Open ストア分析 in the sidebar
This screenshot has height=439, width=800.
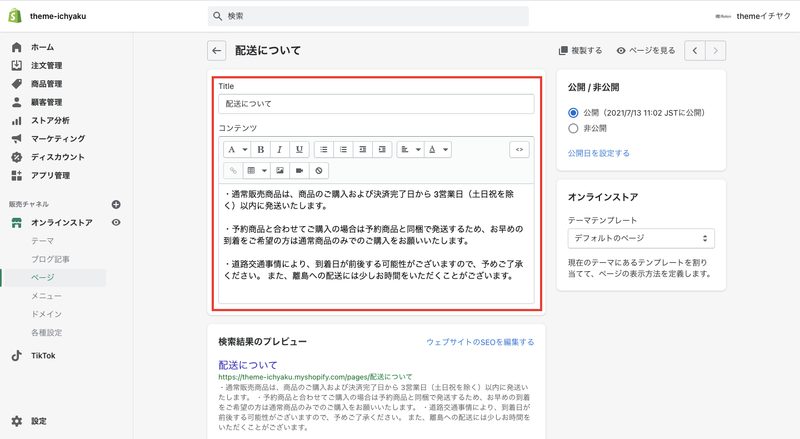(50, 120)
